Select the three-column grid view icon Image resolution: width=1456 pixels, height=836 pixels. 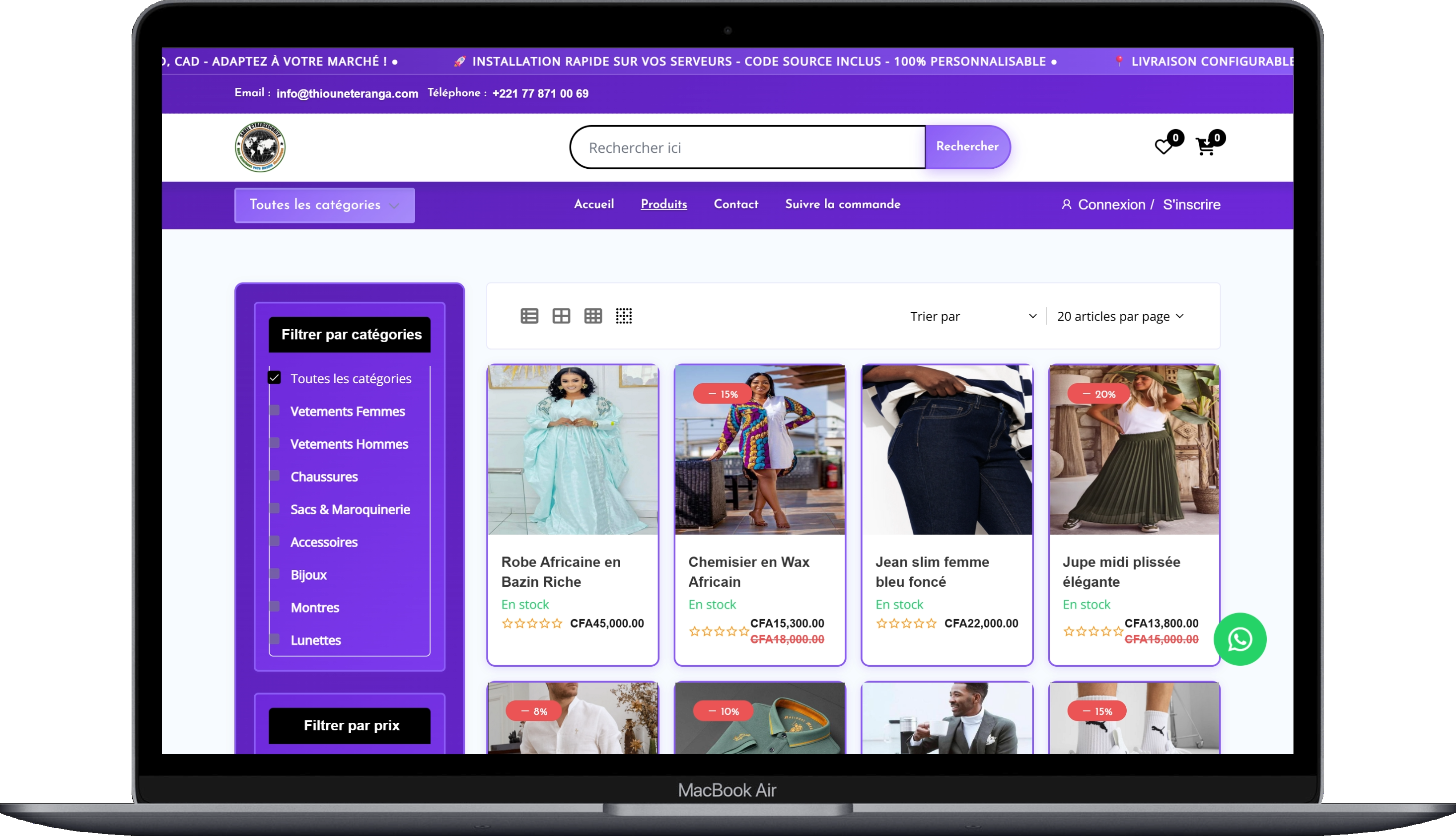tap(593, 316)
